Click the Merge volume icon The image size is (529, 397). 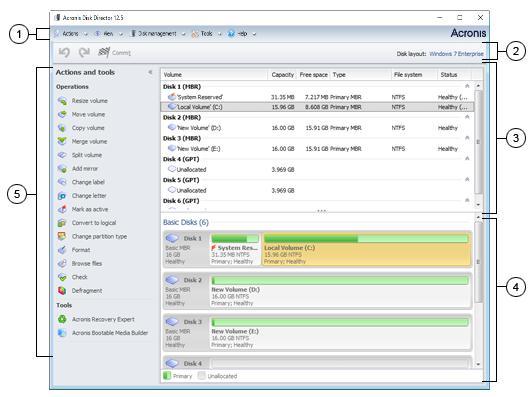[62, 141]
